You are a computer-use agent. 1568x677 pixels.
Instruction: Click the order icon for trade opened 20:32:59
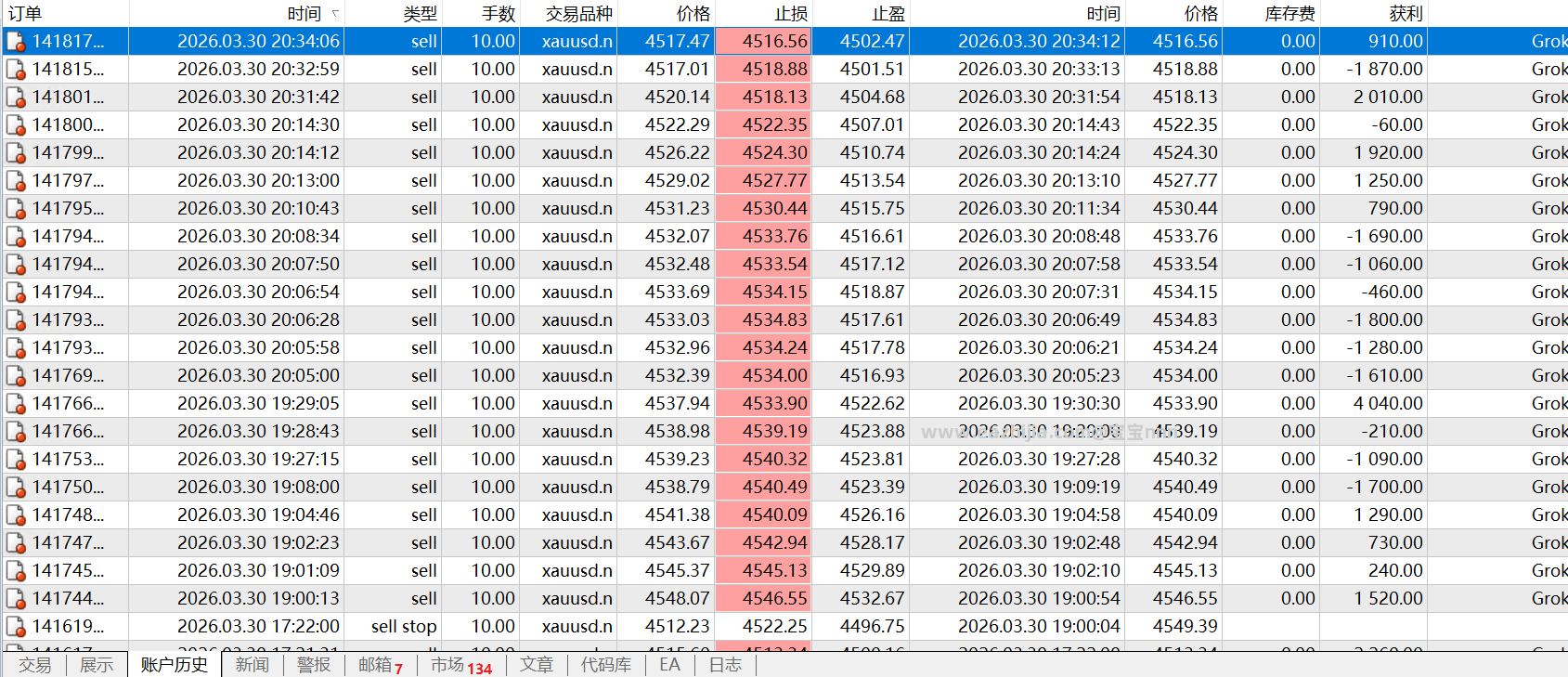[x=16, y=70]
